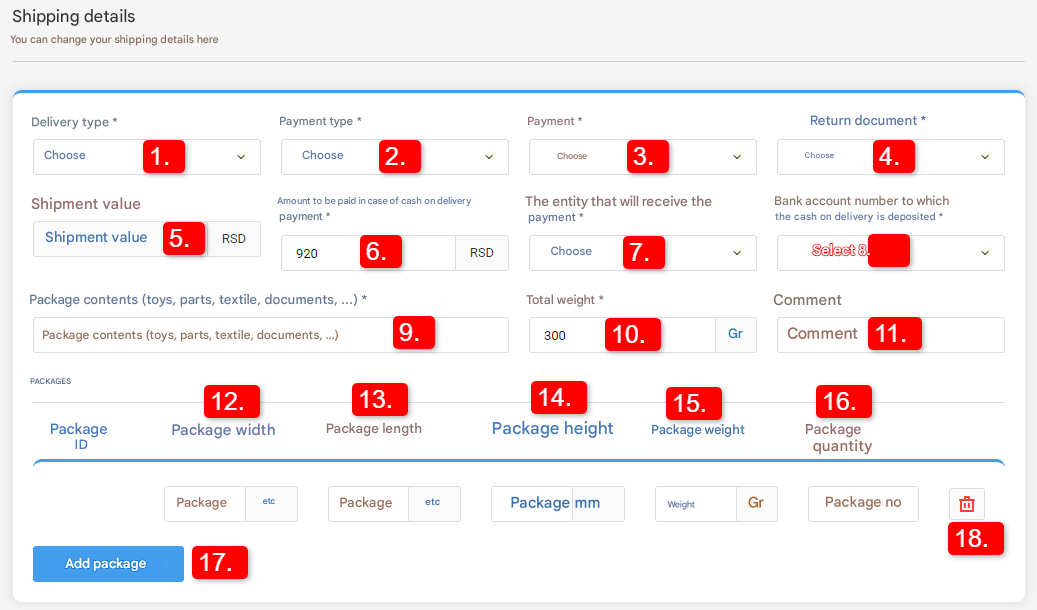Focus the Package height mm input

click(532, 503)
